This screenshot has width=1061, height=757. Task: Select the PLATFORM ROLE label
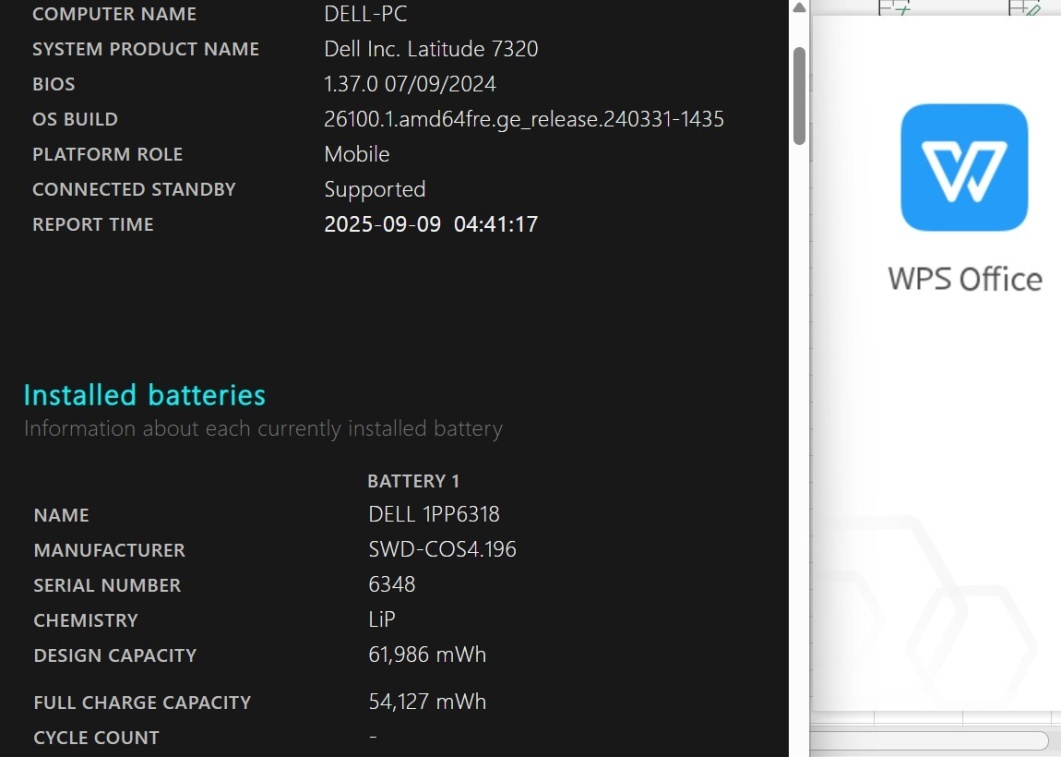108,155
